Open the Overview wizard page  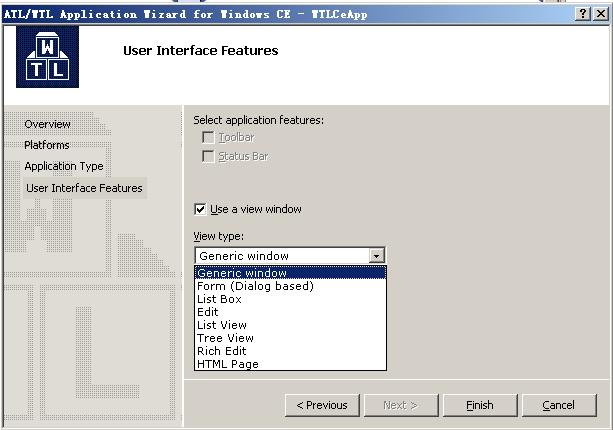(x=47, y=124)
